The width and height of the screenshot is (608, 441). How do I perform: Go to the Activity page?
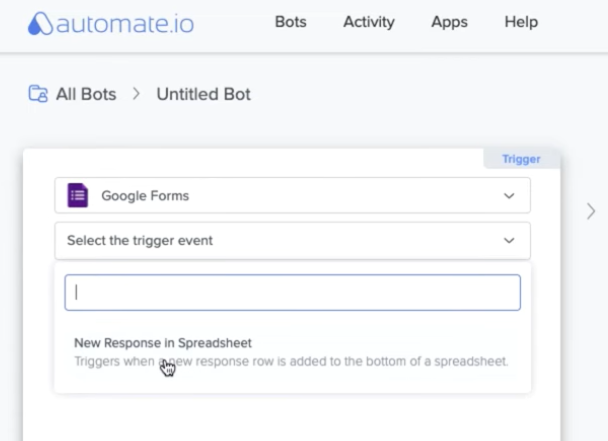pos(368,22)
